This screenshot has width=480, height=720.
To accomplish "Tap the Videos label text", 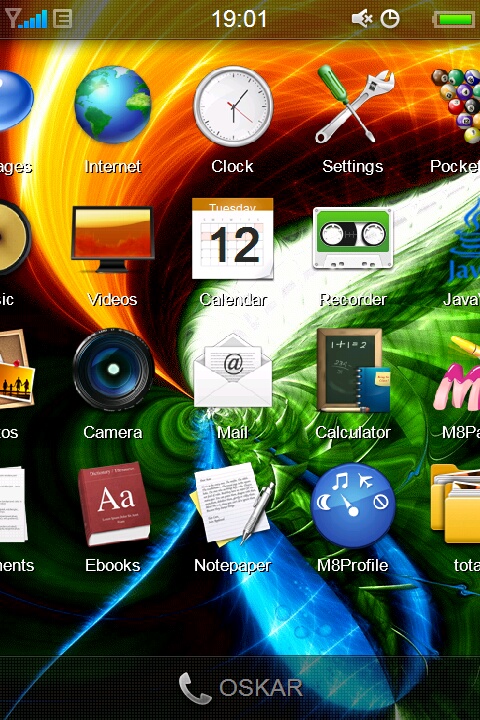I will pos(113,299).
